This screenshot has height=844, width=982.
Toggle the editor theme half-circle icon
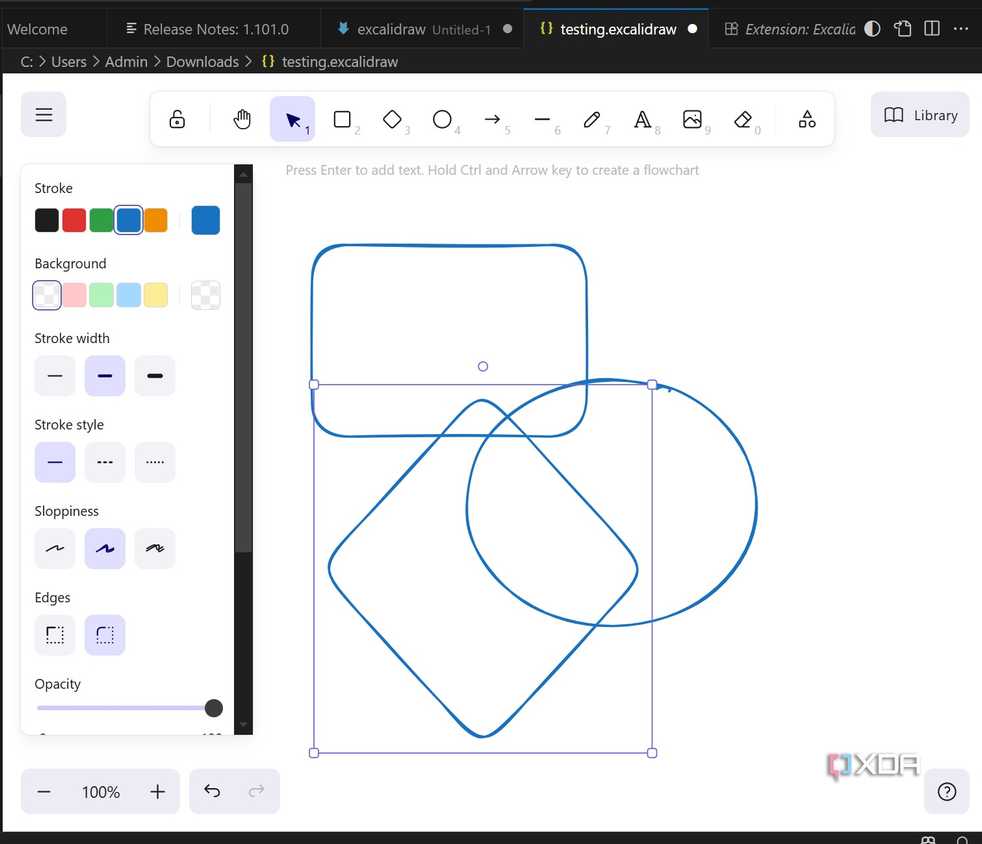click(x=872, y=29)
